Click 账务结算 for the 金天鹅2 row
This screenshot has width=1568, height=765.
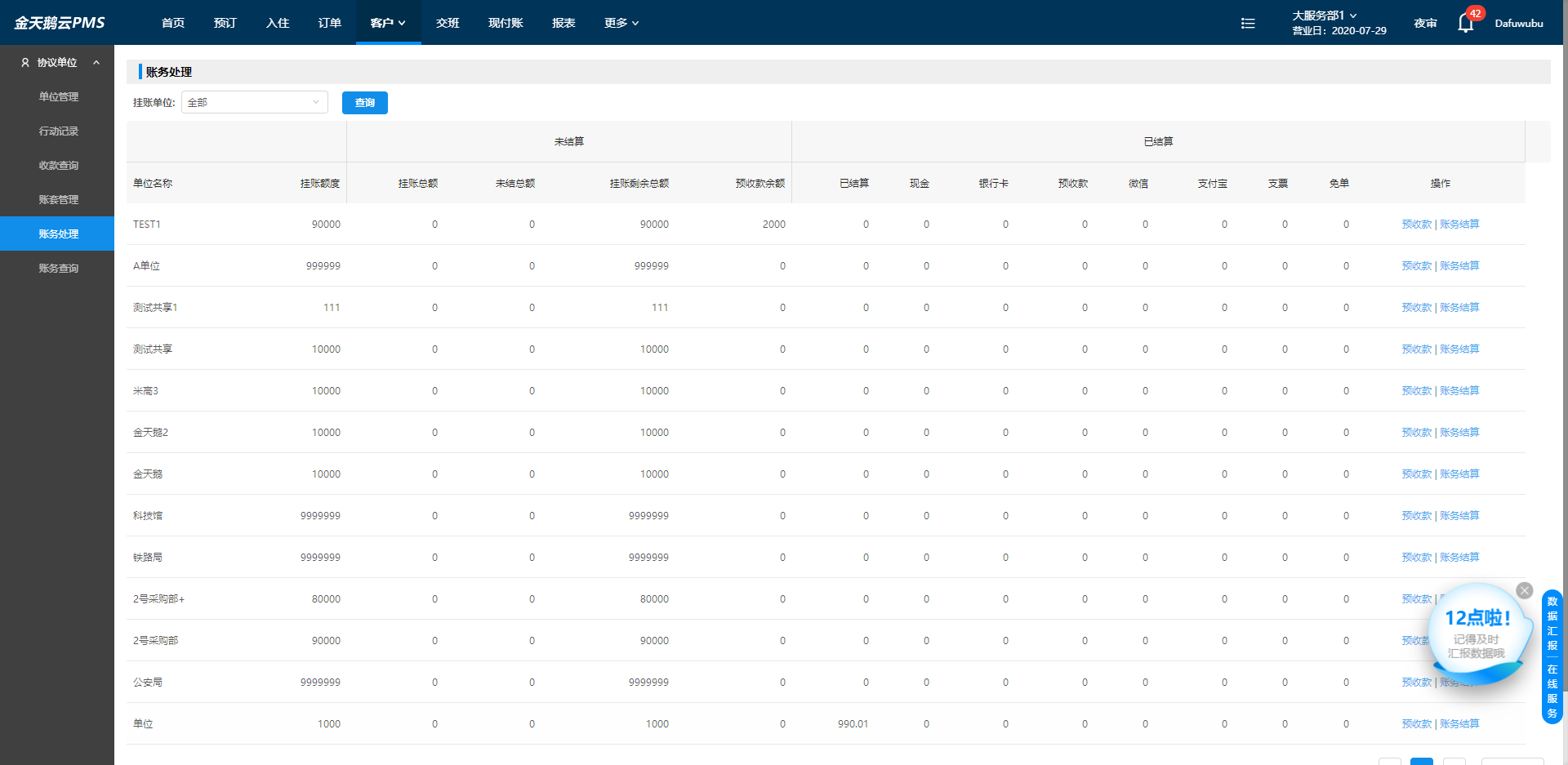1459,432
